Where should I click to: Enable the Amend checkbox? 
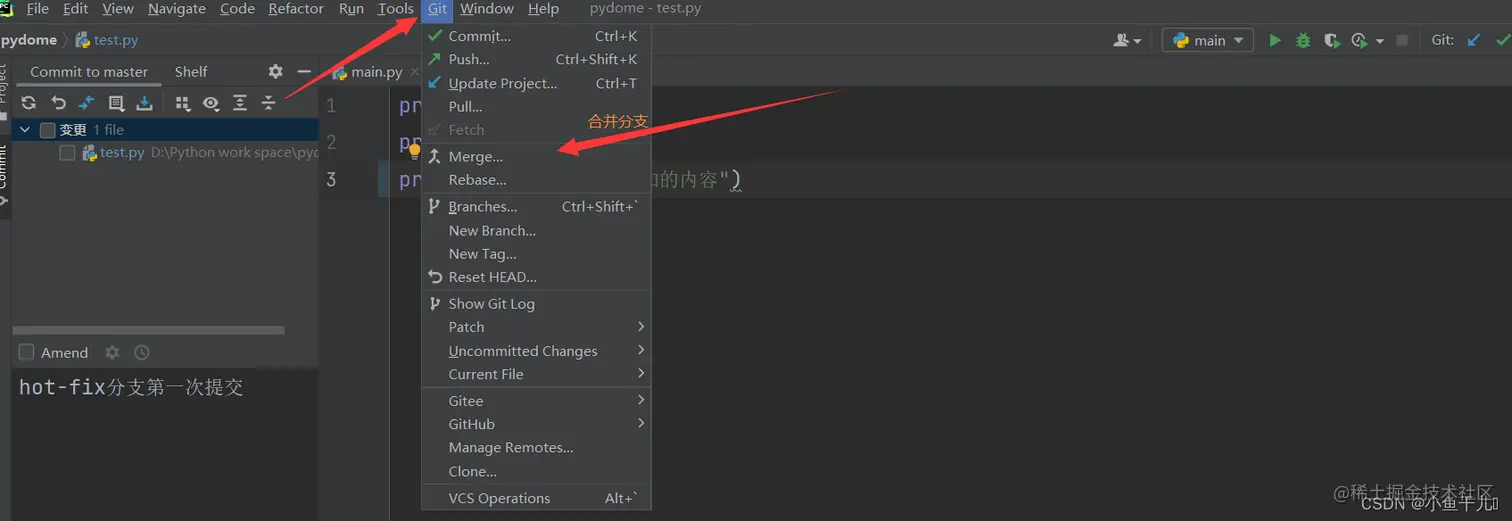coord(27,352)
